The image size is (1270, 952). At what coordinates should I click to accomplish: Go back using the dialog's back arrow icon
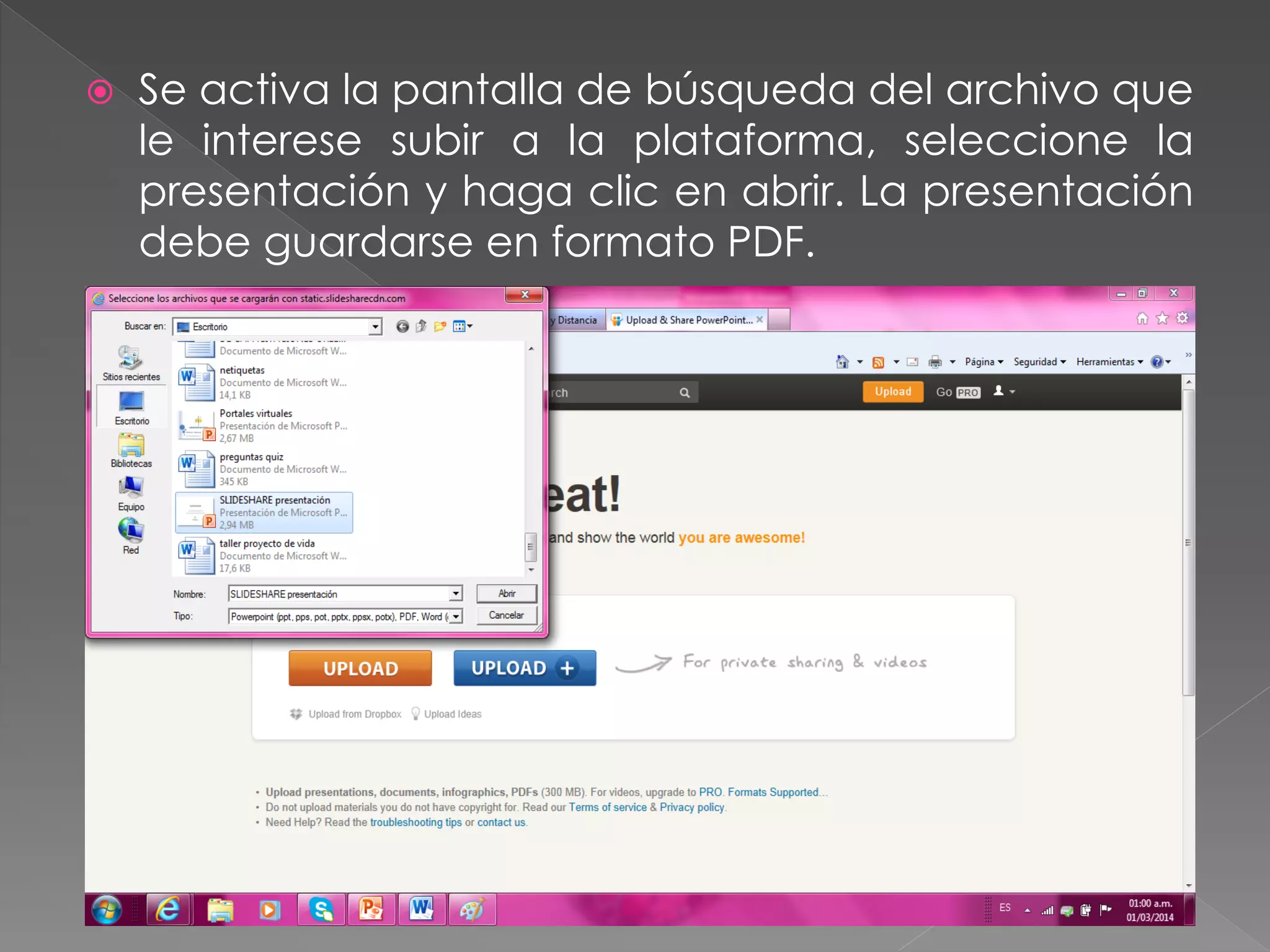click(402, 327)
